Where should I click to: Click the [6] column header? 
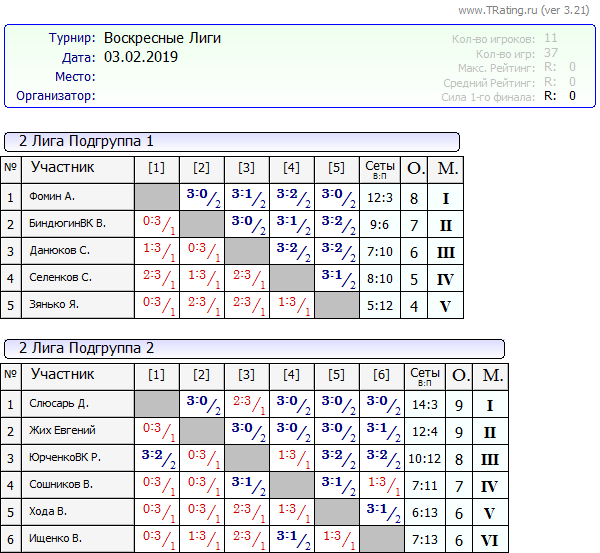click(382, 375)
